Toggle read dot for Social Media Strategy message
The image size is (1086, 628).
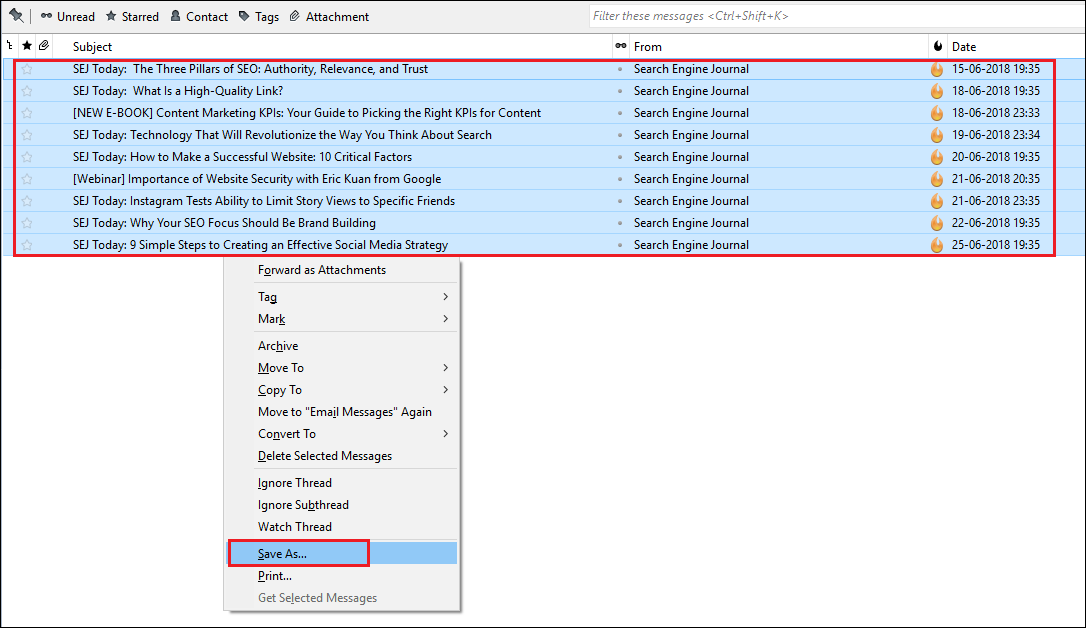point(620,245)
